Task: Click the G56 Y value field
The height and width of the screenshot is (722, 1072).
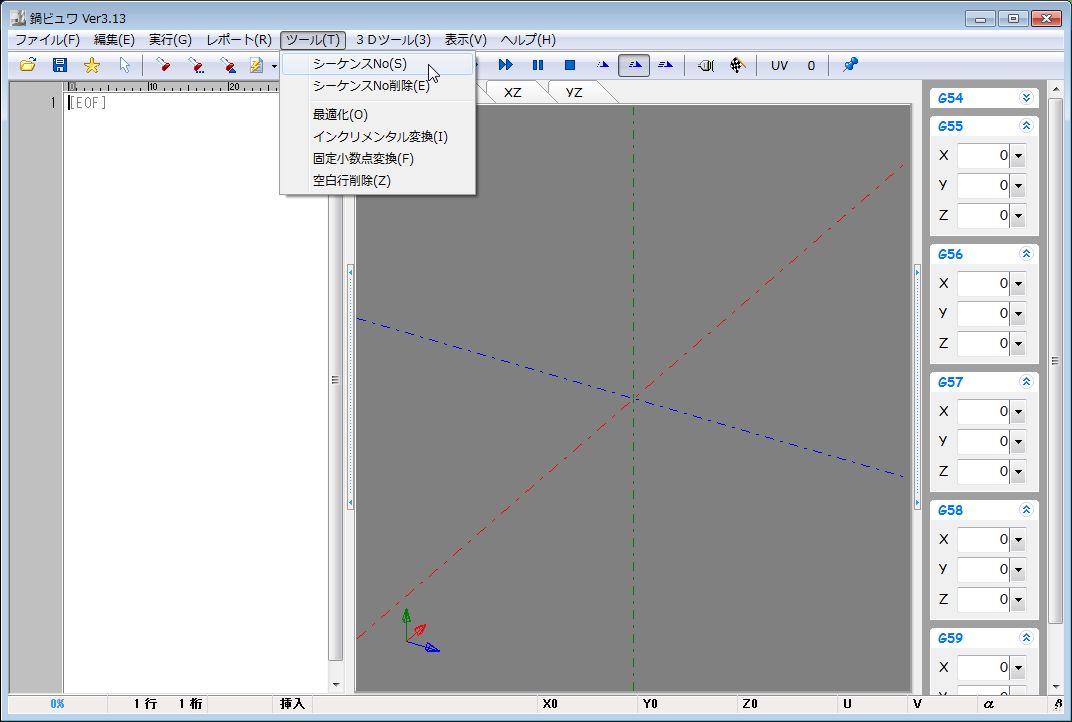Action: 984,313
